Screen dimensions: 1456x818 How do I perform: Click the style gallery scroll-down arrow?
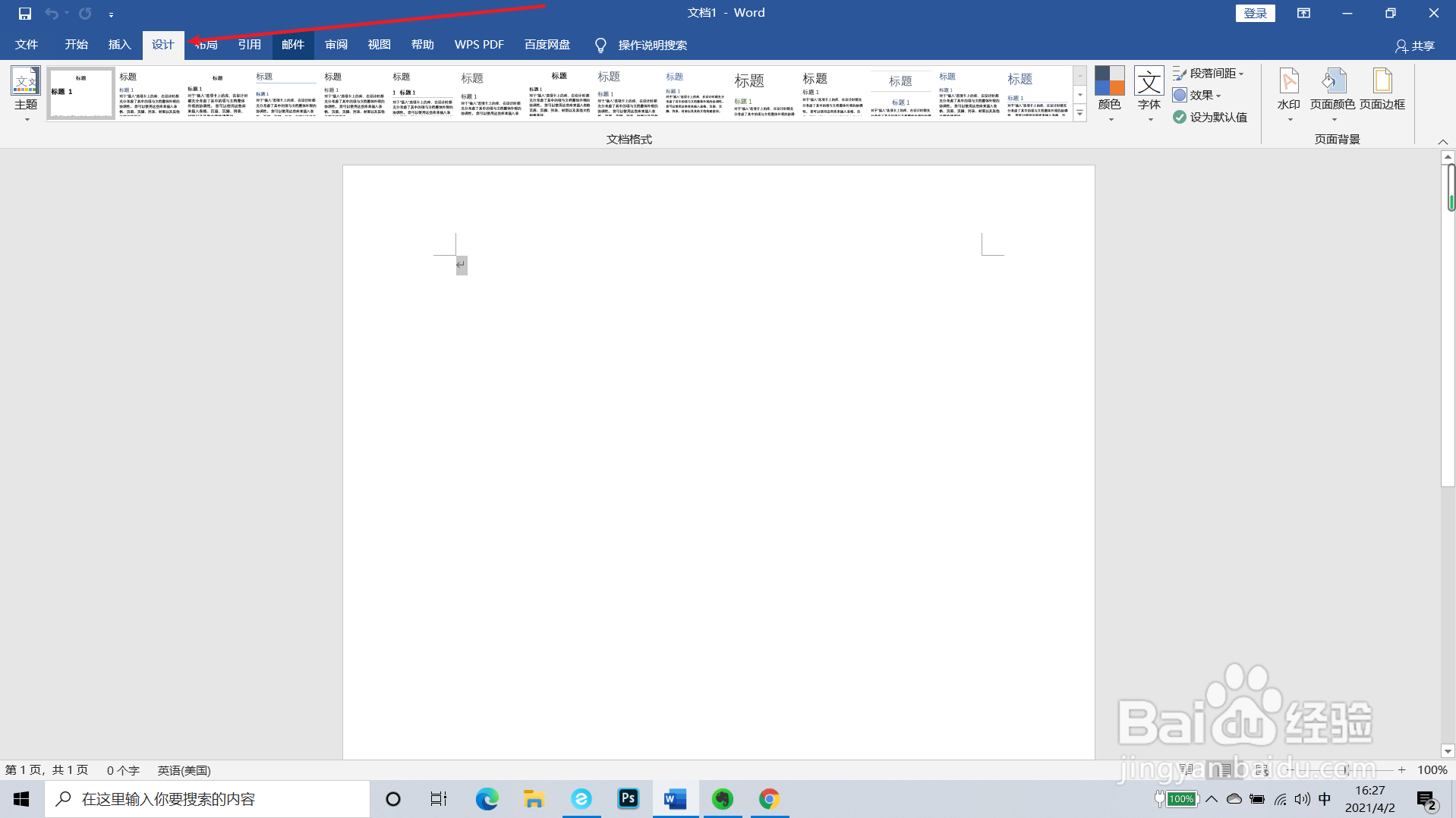1080,94
